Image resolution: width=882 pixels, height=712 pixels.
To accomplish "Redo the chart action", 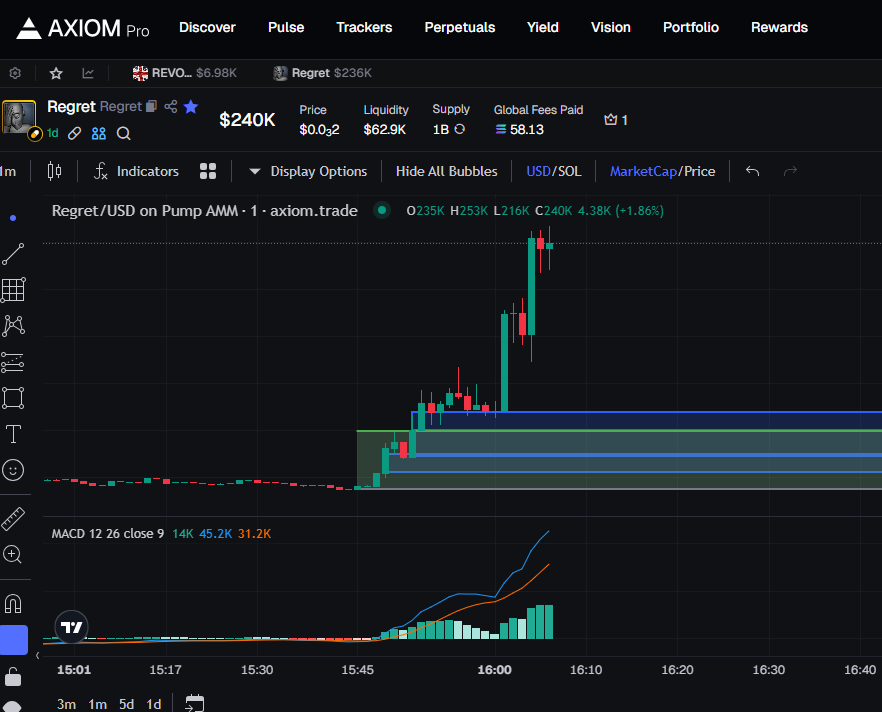I will [790, 171].
